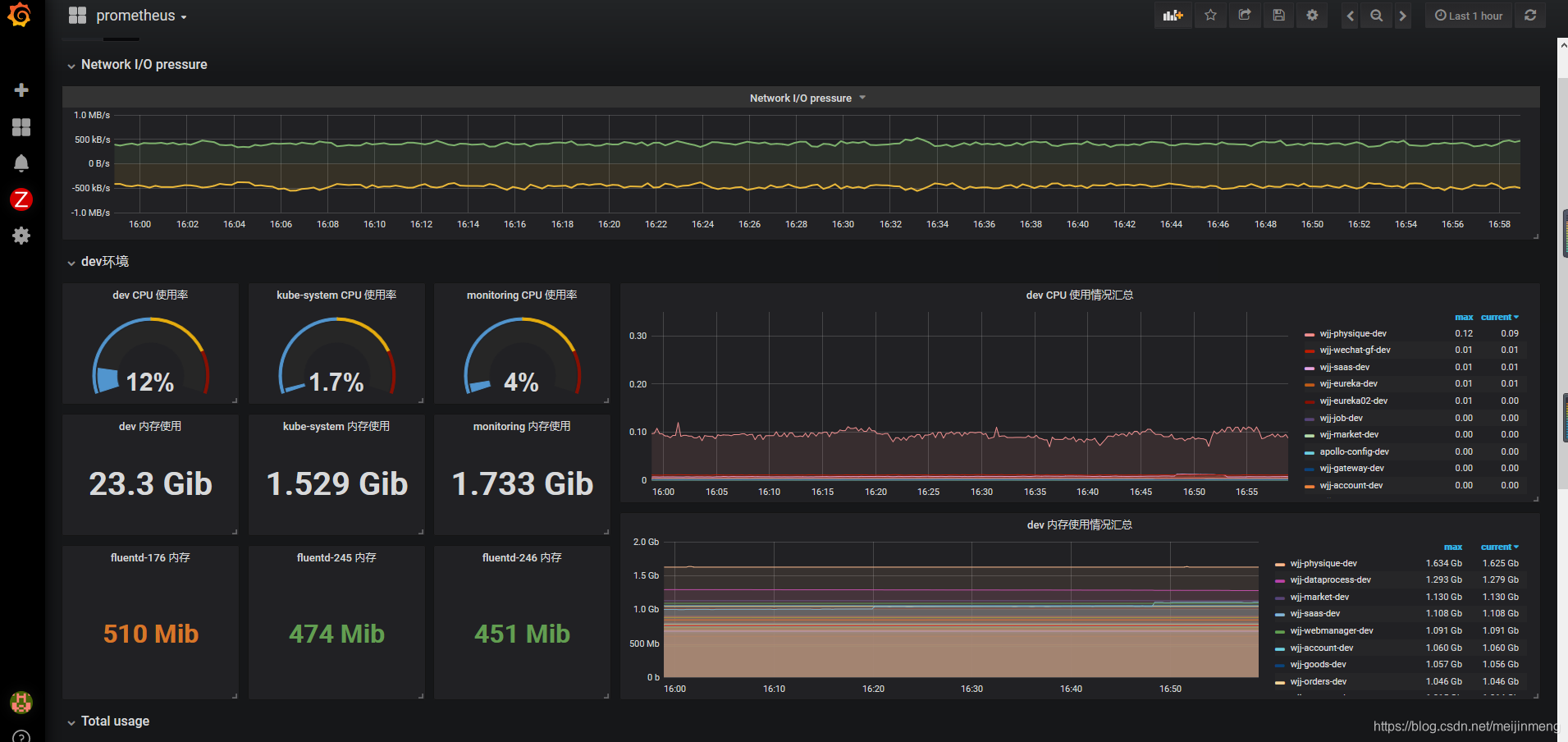Save the dashboard with disk icon
This screenshot has width=1568, height=742.
1278,16
